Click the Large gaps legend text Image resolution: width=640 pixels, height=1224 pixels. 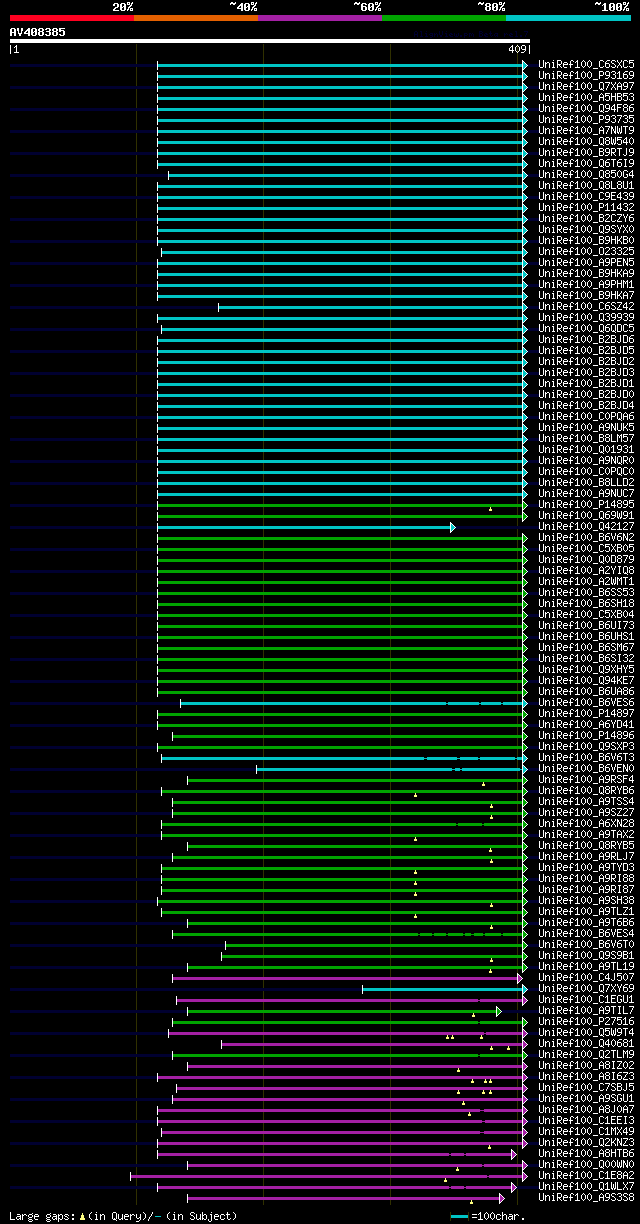(x=123, y=1216)
